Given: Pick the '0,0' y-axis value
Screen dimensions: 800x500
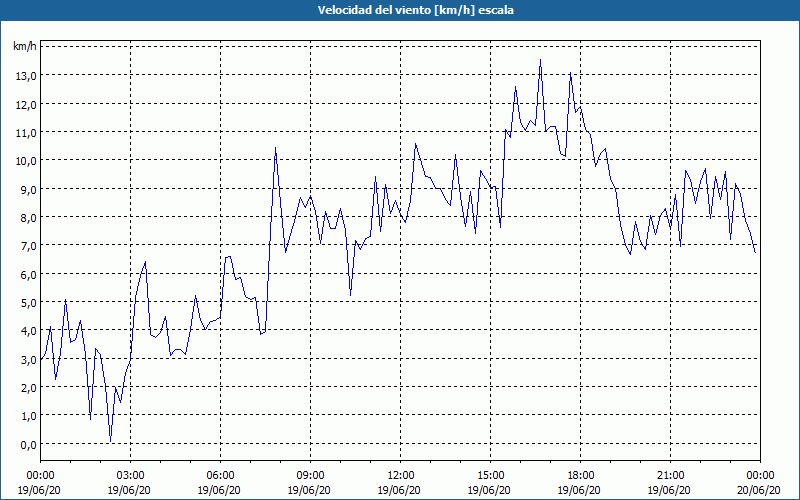Looking at the screenshot, I should point(29,444).
